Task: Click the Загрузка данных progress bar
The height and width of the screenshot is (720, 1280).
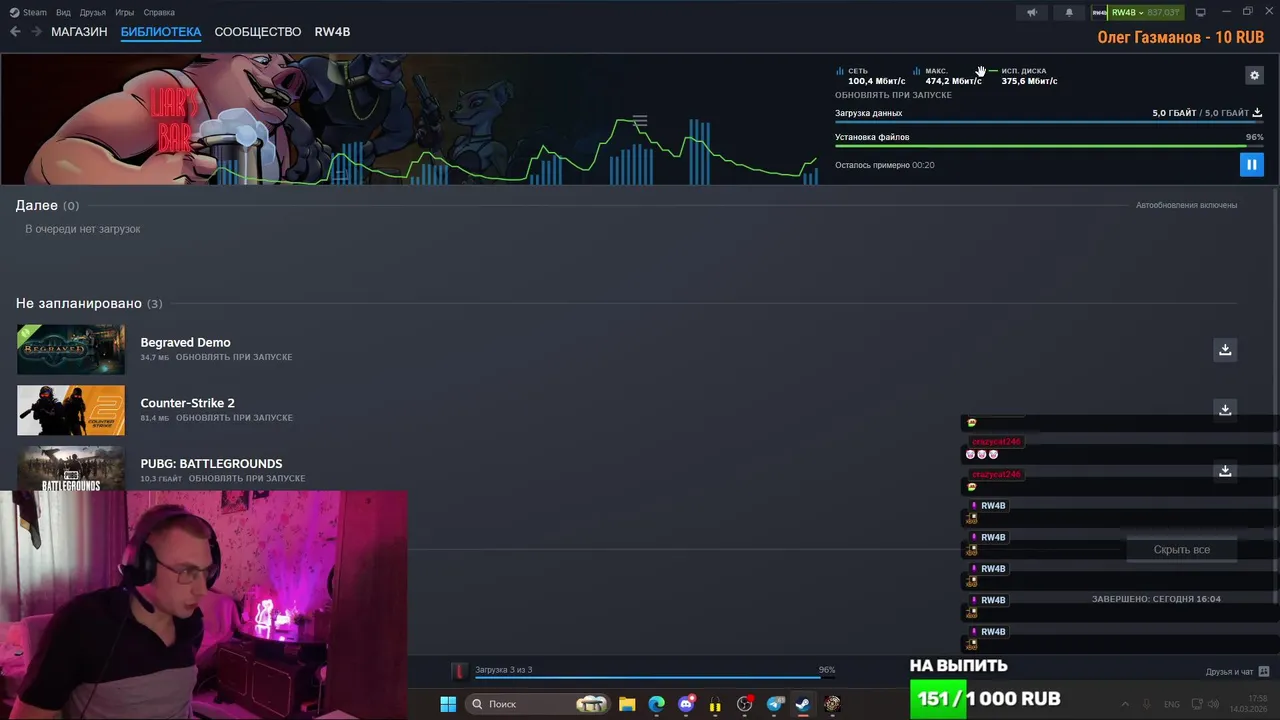Action: tap(1049, 122)
